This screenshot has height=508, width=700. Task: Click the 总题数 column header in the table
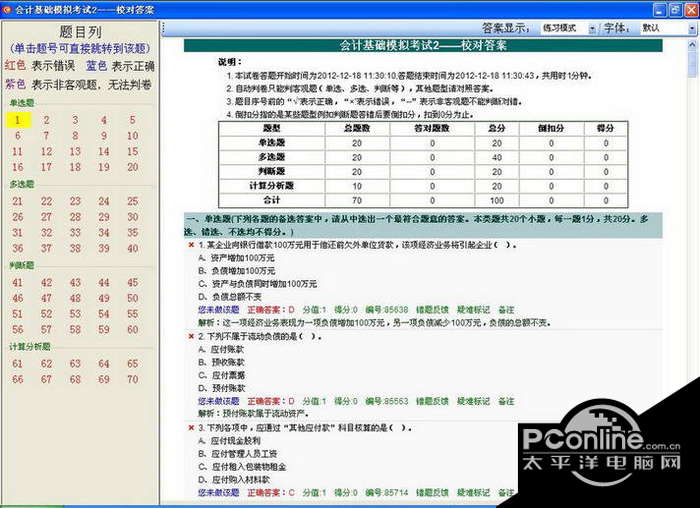click(357, 128)
